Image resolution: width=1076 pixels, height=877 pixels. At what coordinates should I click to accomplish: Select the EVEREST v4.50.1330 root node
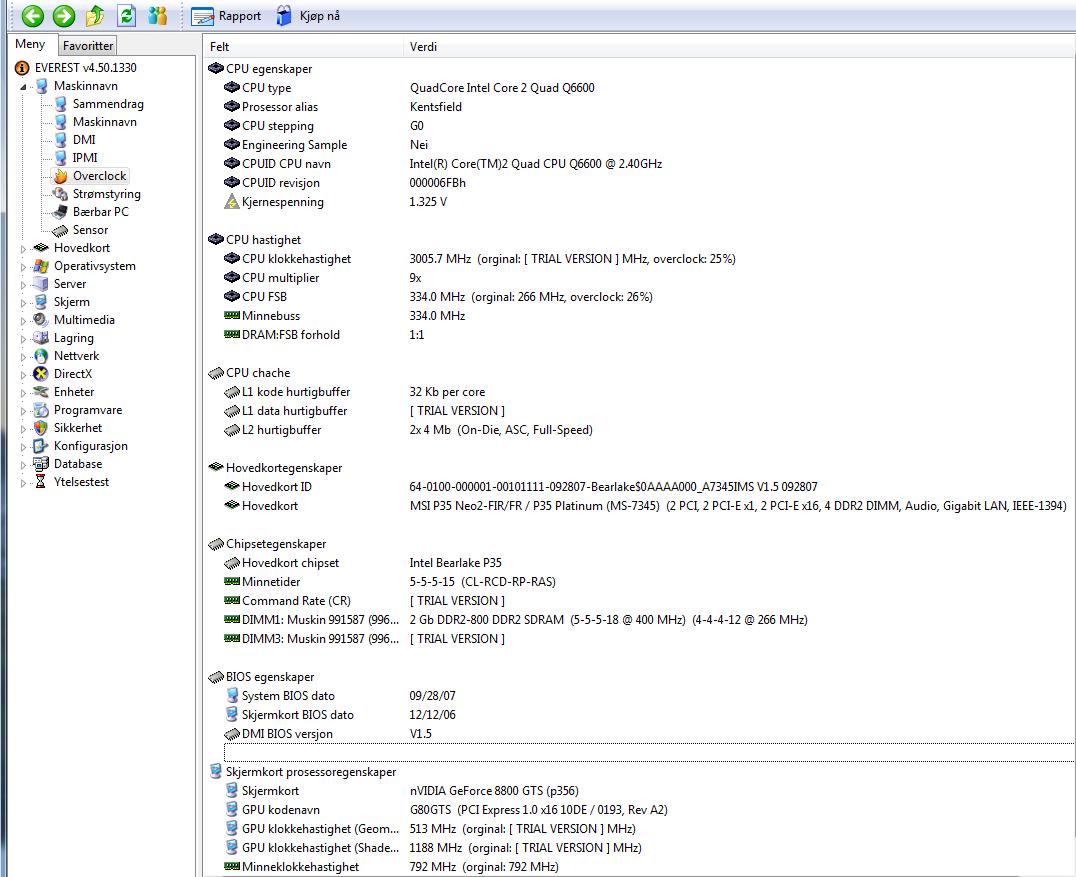(85, 67)
